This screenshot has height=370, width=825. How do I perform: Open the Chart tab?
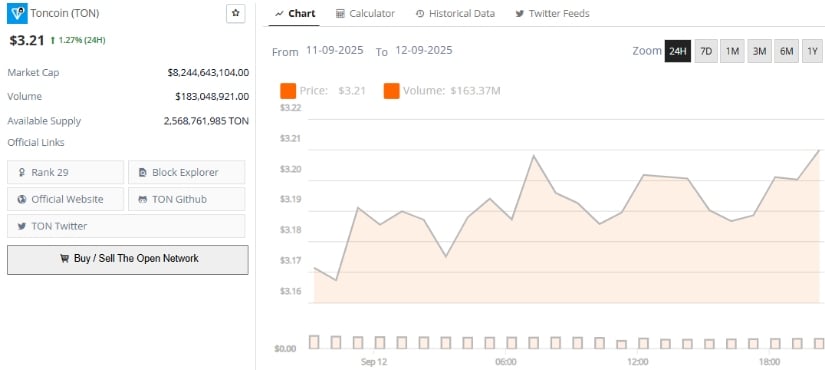point(295,13)
